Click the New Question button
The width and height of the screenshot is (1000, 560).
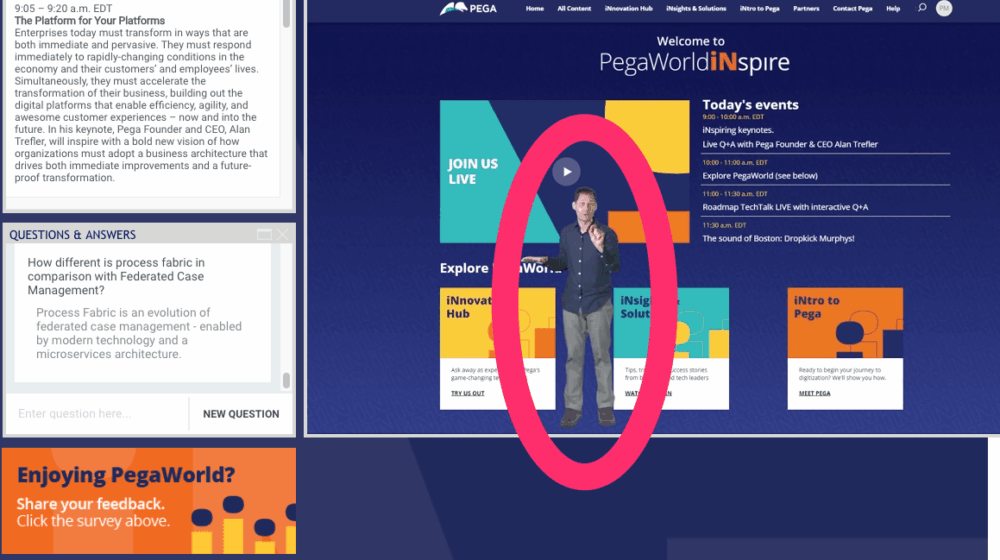(x=241, y=413)
